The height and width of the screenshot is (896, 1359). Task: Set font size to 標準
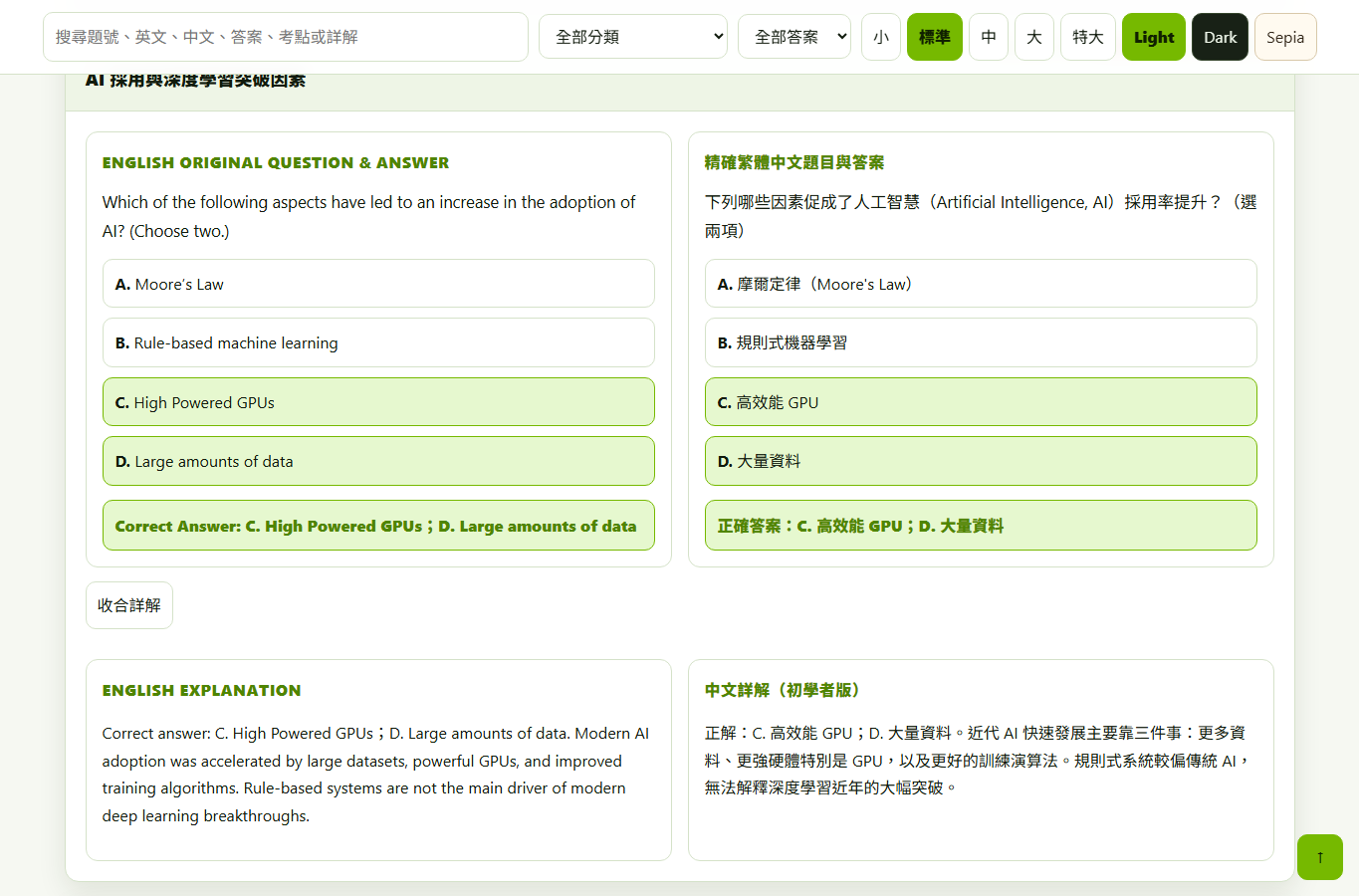click(935, 37)
